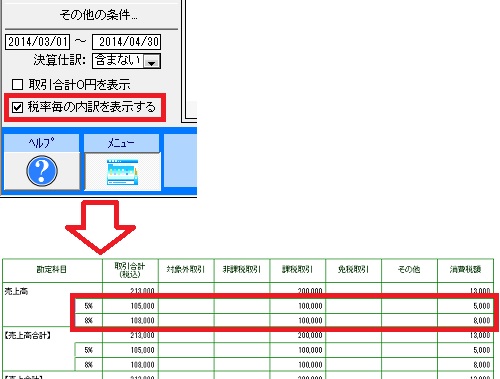Screen dimensions: 500x379
Task: Click the ヘルプ label header
Action: tap(41, 143)
